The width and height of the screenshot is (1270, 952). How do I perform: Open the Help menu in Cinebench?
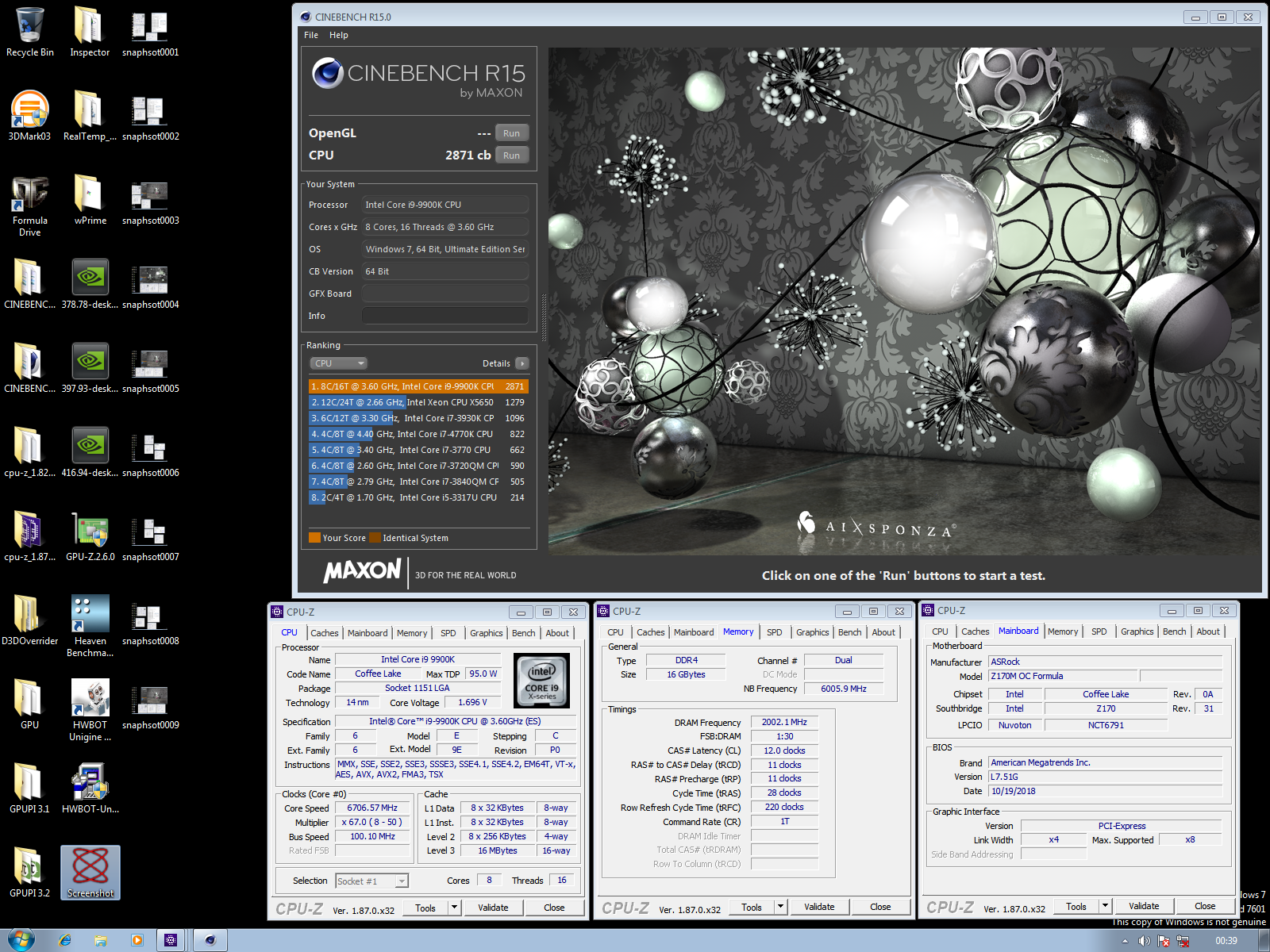(x=339, y=35)
